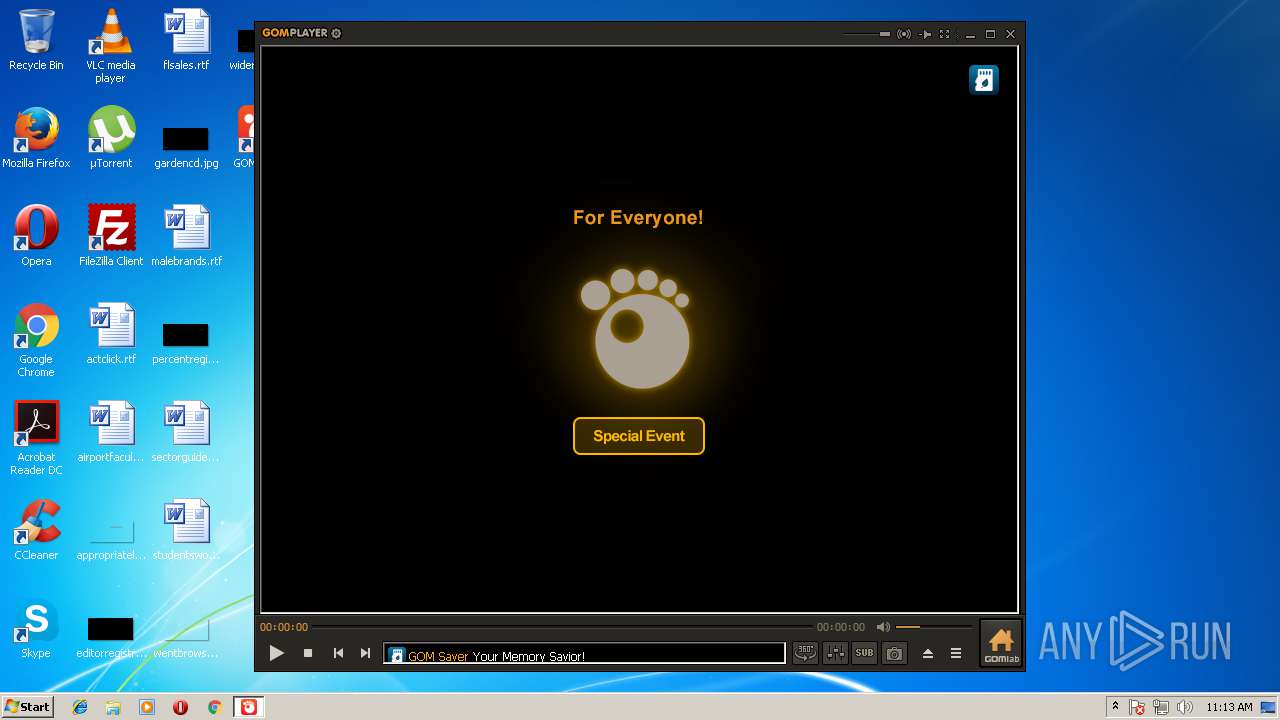
Task: Show hidden system tray icons
Action: (1115, 707)
